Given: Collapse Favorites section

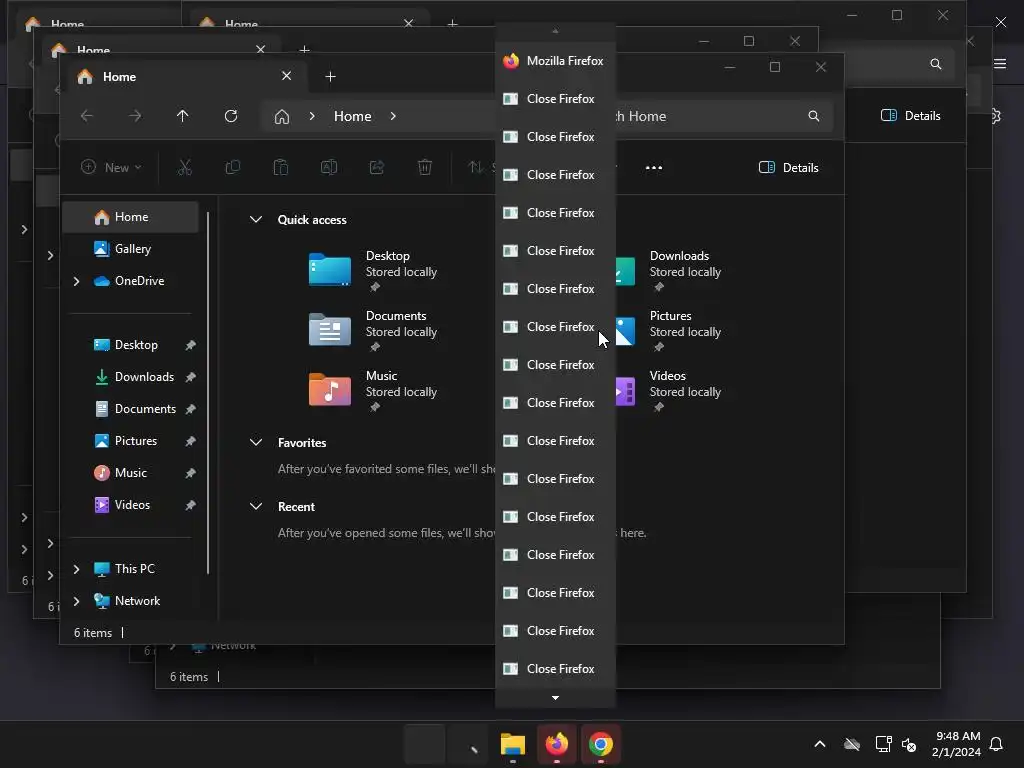Looking at the screenshot, I should (x=256, y=442).
